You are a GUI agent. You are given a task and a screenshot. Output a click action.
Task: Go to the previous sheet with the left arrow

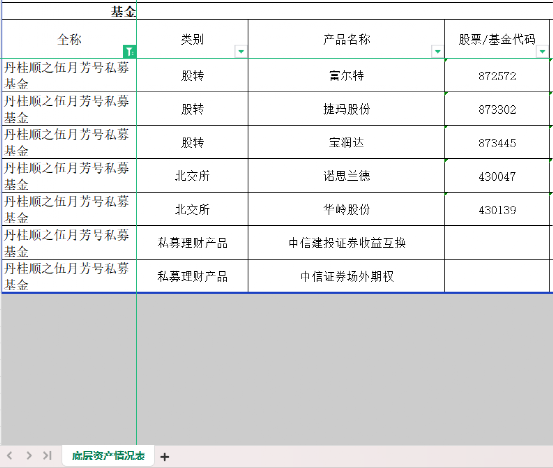10,455
